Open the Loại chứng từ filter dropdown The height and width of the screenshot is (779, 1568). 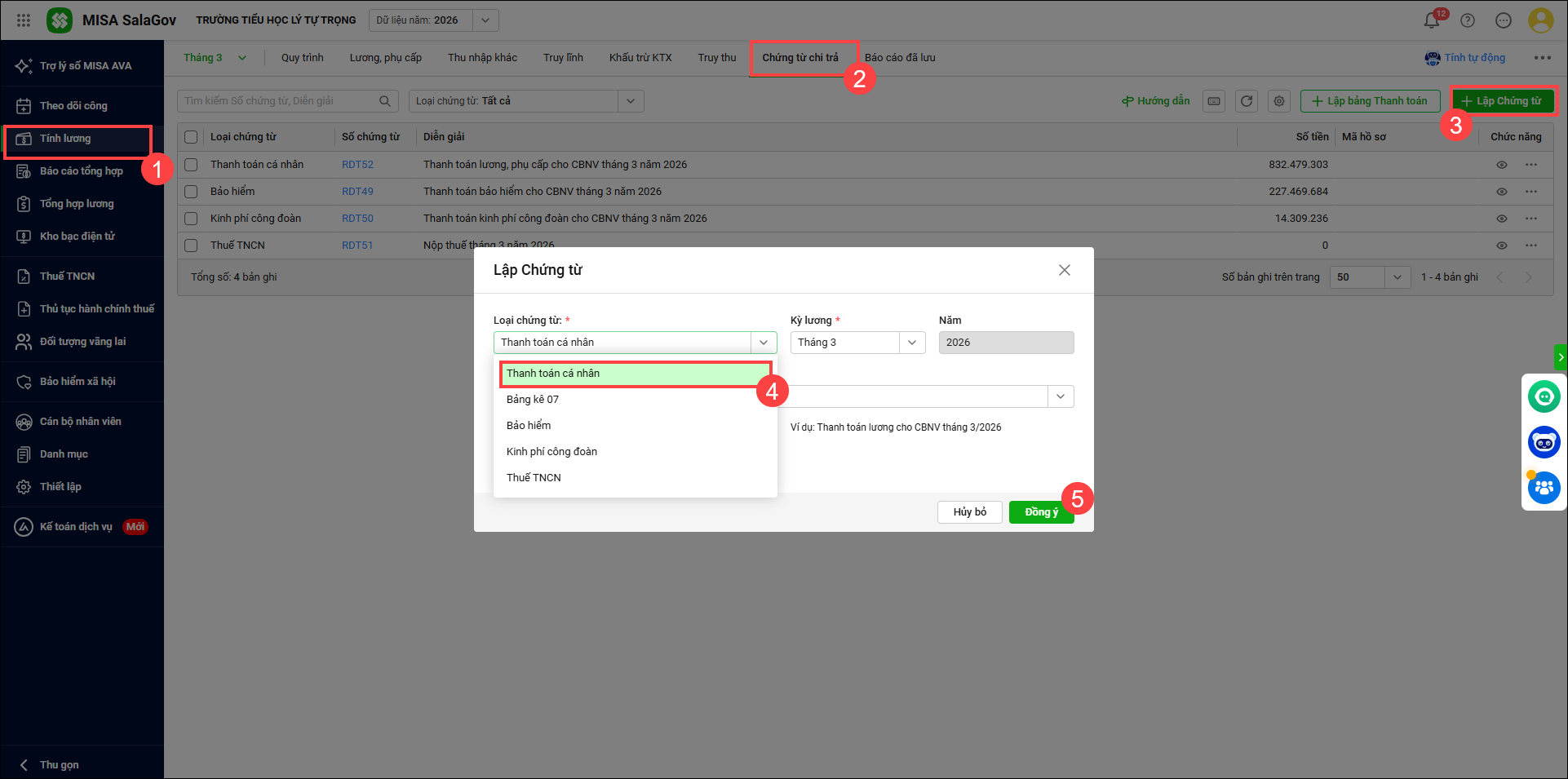[x=630, y=101]
